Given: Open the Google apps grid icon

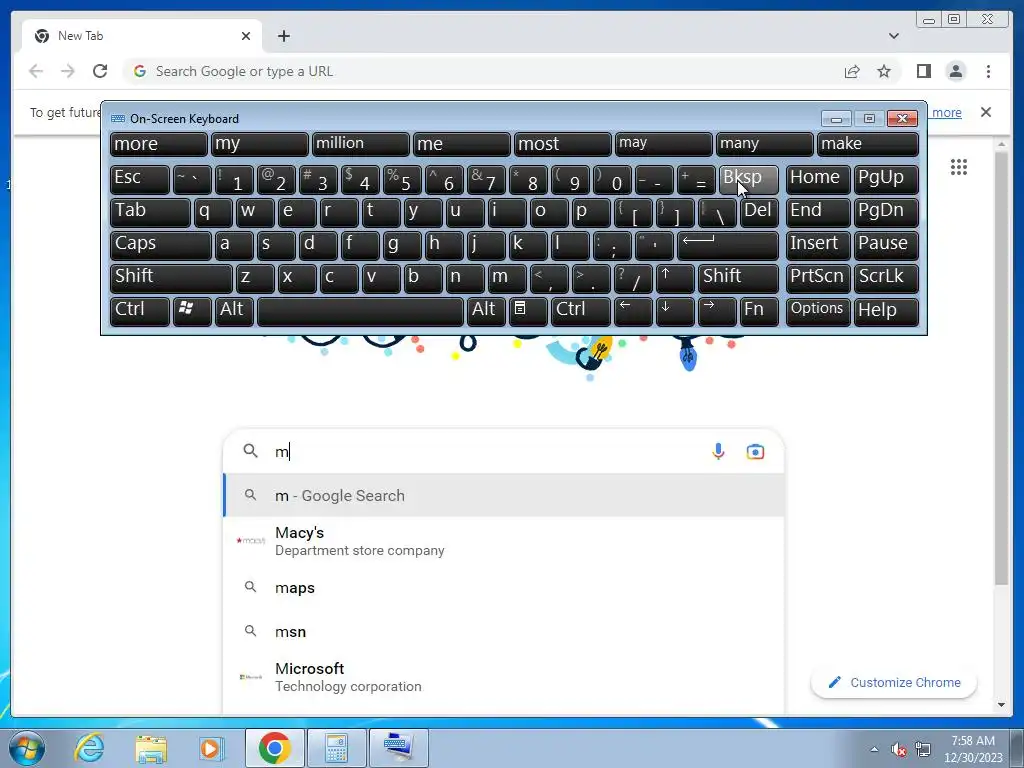Looking at the screenshot, I should coord(959,167).
